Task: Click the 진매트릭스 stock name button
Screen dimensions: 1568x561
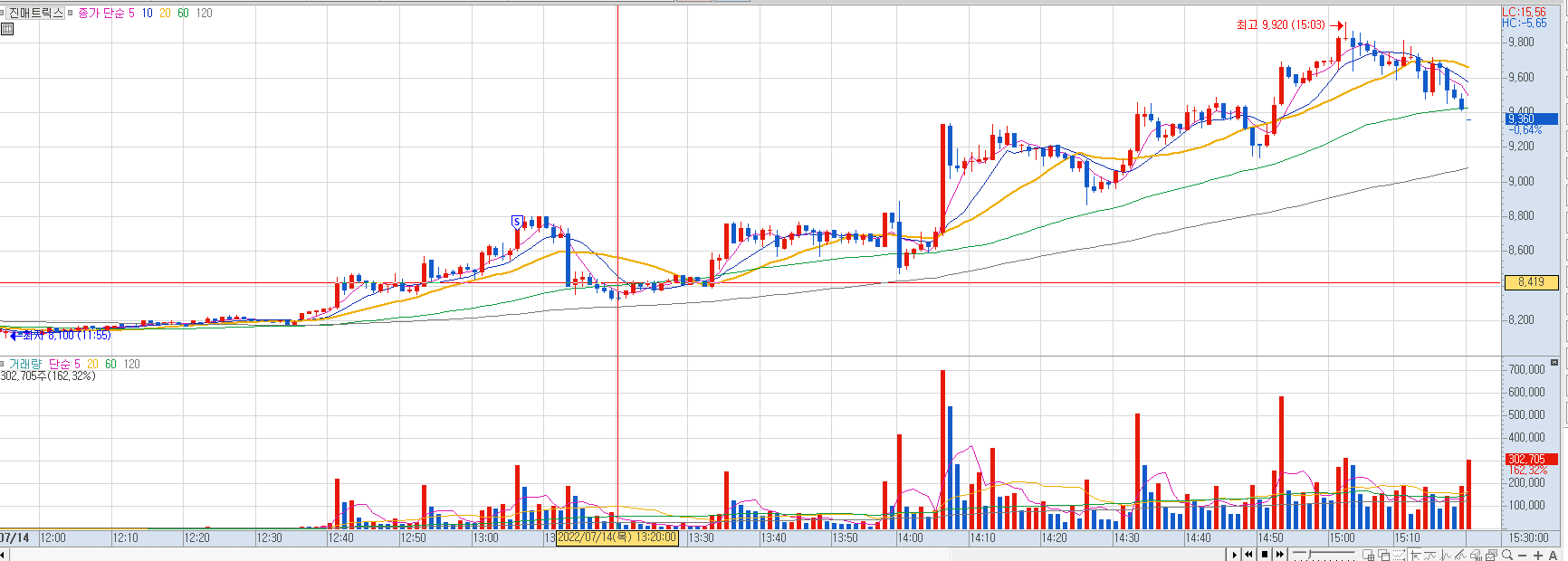Action: [x=36, y=13]
